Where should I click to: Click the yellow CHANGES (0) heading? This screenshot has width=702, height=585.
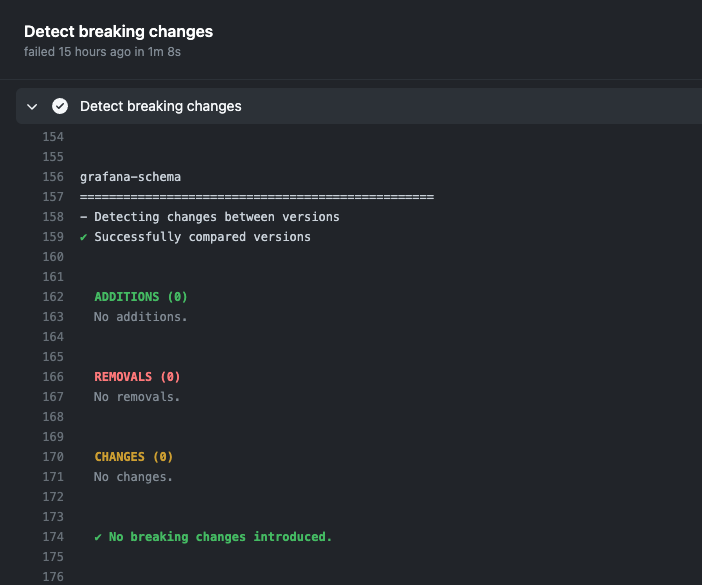pos(134,457)
